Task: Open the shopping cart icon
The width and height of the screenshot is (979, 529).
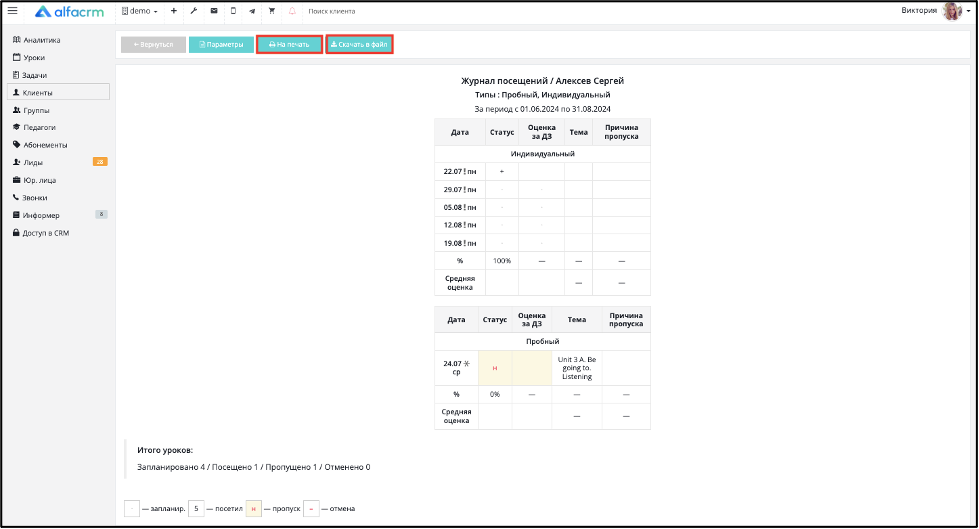Action: pos(272,11)
